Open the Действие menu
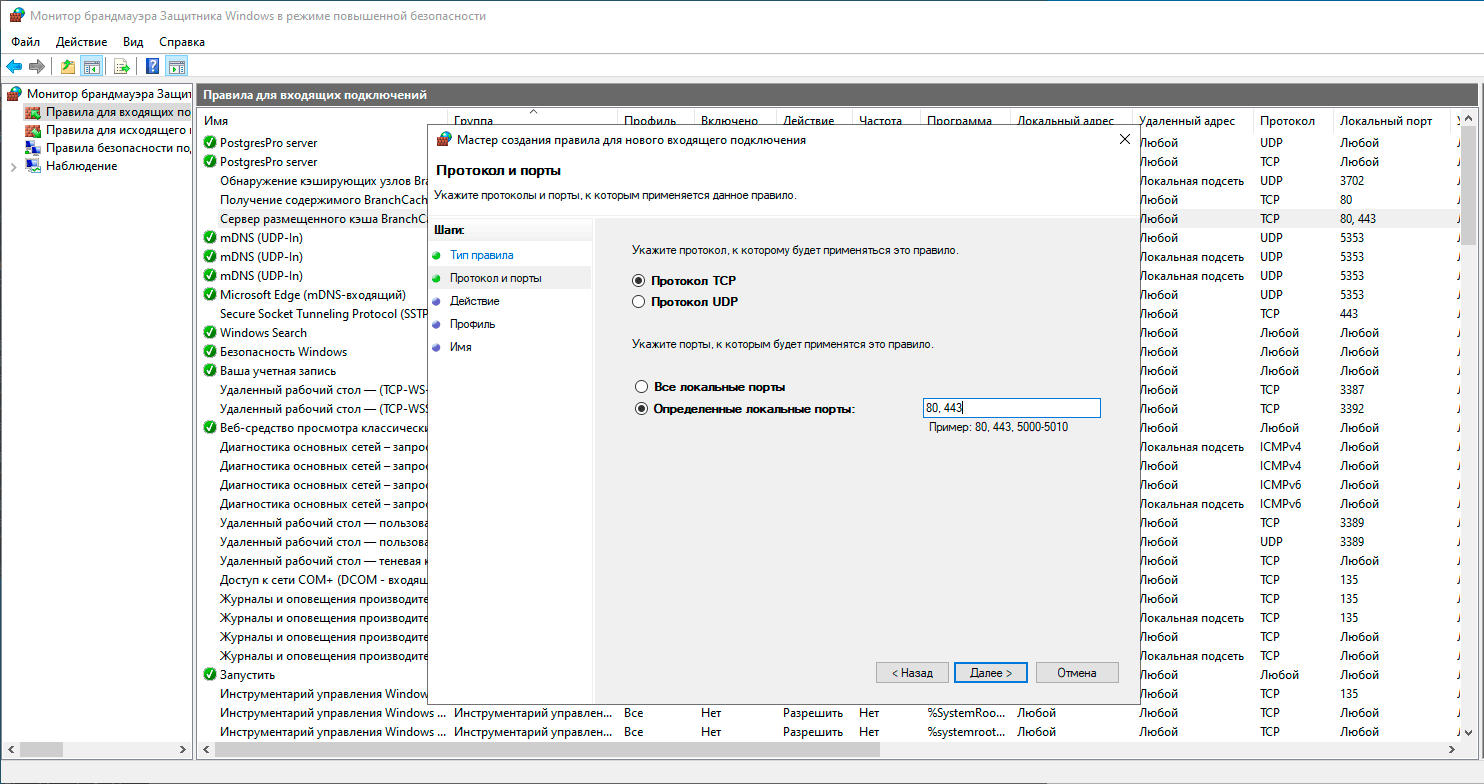 (81, 42)
